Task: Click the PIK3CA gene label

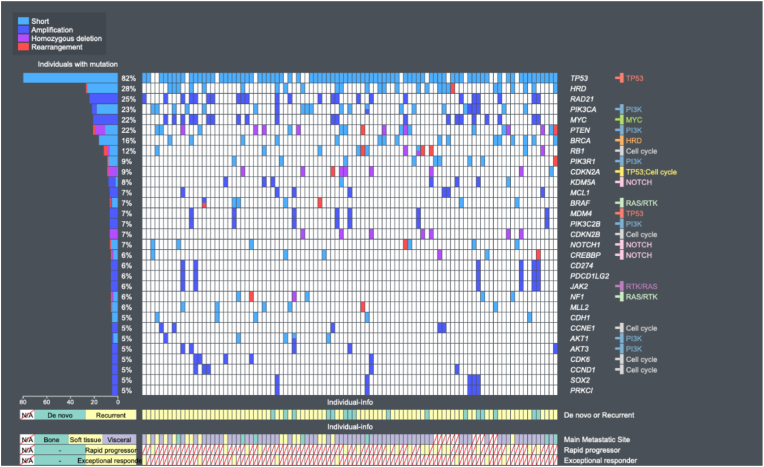Action: click(583, 109)
